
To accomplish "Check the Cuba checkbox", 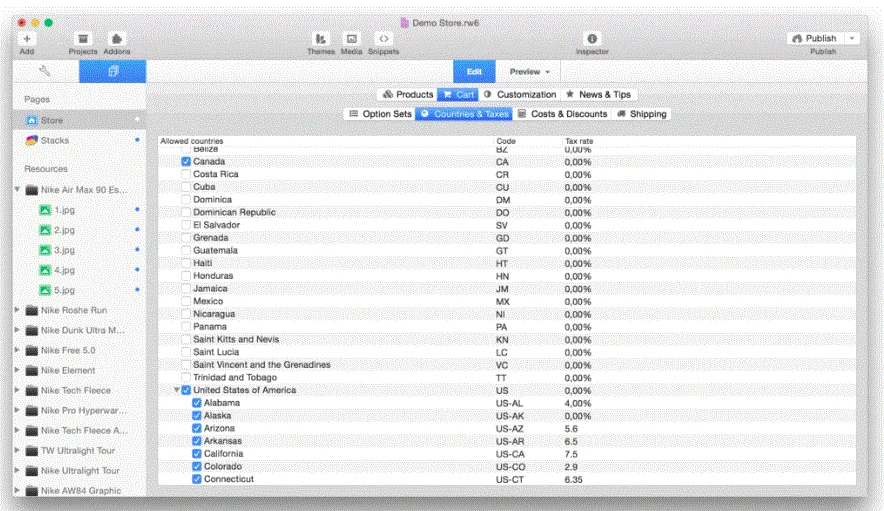I will [185, 187].
